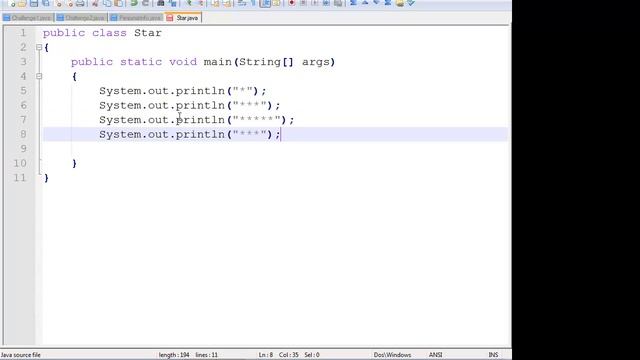Click line number 1 in the margin
This screenshot has height=360, width=640.
click(23, 33)
